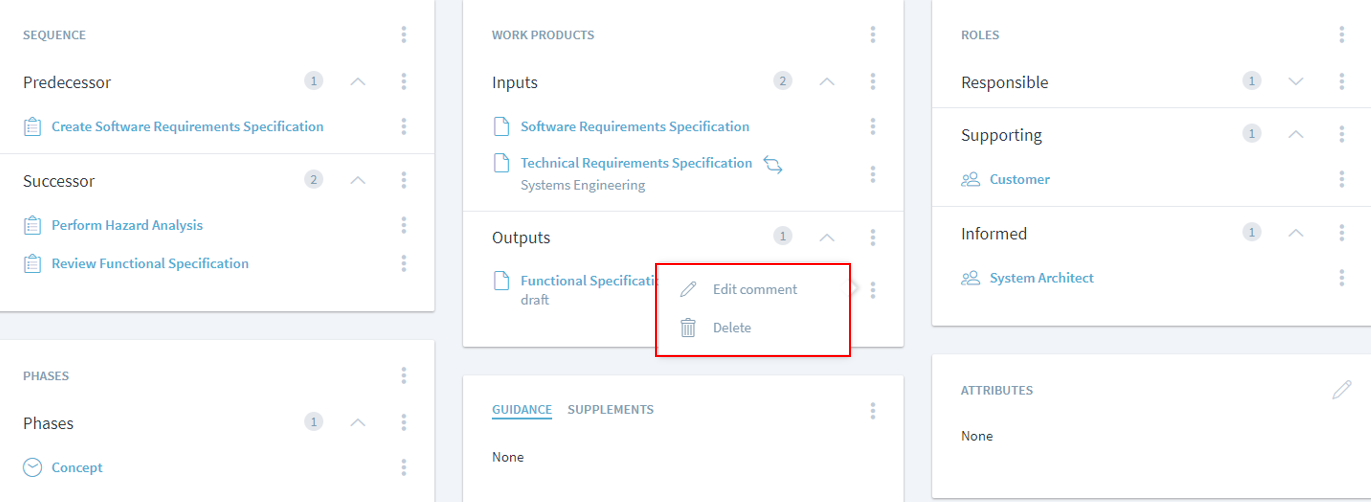Open the Roles panel three-dot menu
The image size is (1371, 502).
click(x=1342, y=35)
